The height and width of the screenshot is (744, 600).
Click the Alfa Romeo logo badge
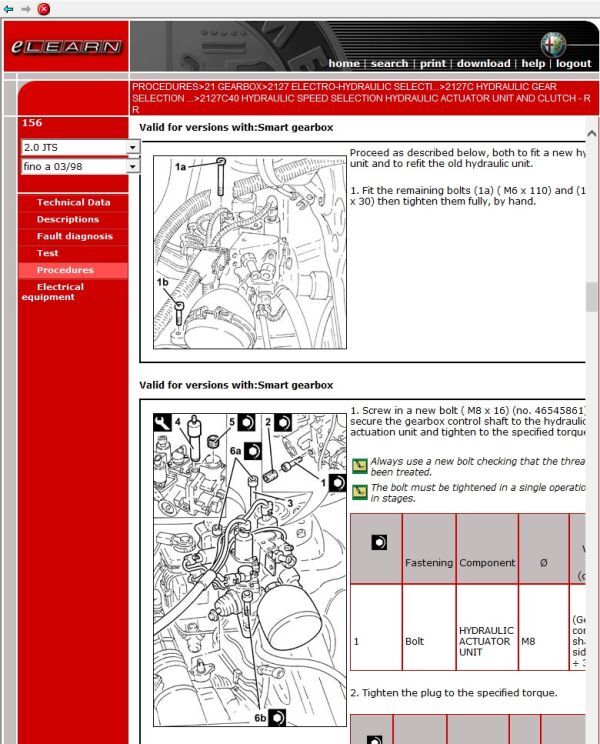[554, 44]
